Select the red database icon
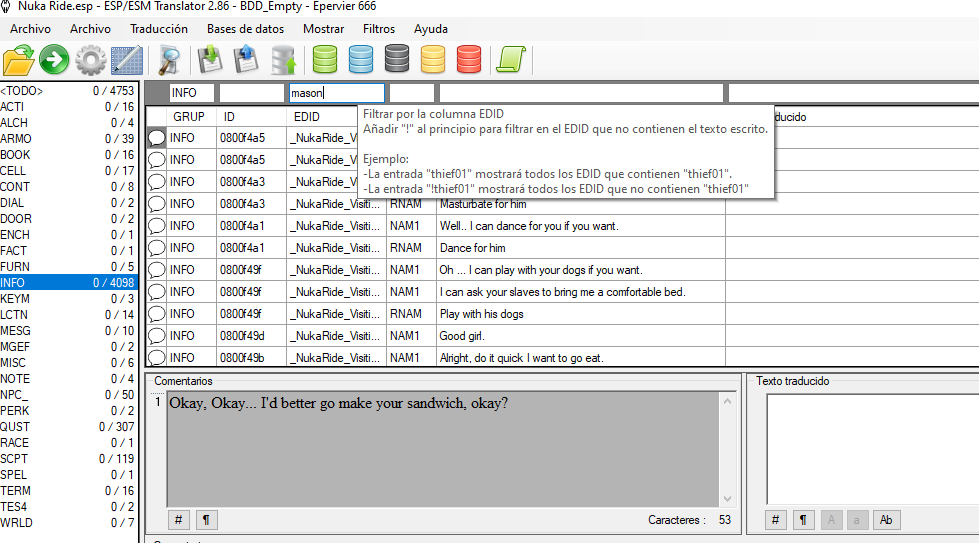This screenshot has width=979, height=543. 469,59
